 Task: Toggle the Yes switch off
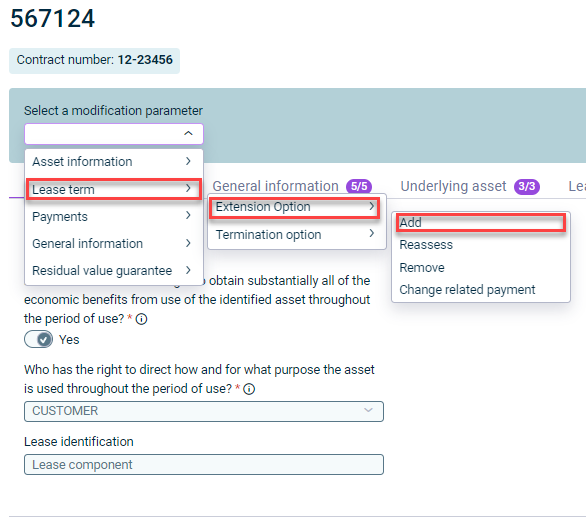coord(38,339)
